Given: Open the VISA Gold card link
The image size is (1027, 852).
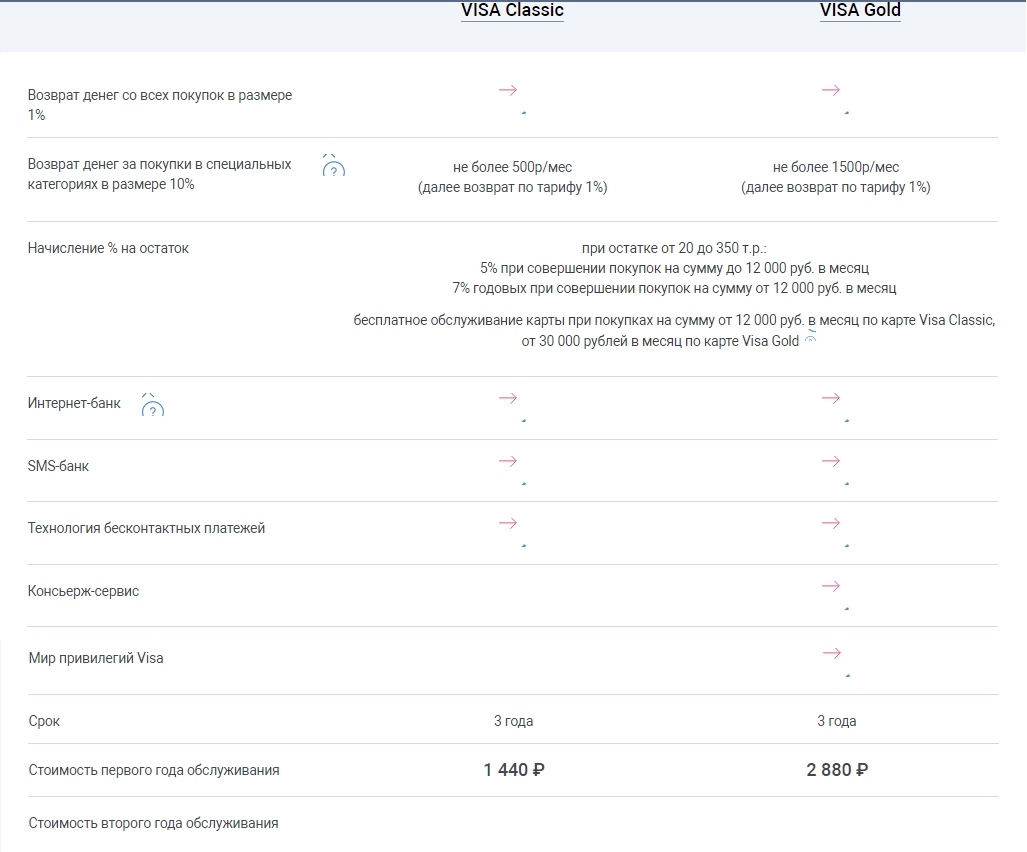Looking at the screenshot, I should click(860, 11).
